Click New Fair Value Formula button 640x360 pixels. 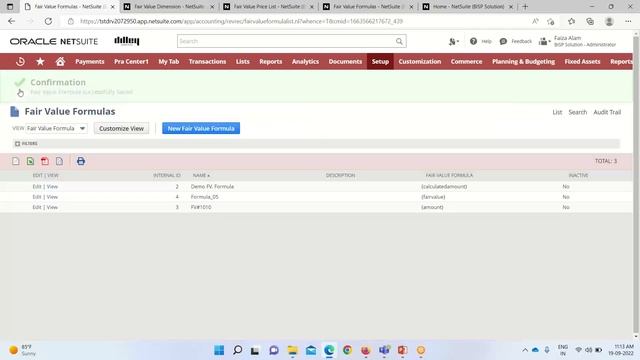click(201, 129)
